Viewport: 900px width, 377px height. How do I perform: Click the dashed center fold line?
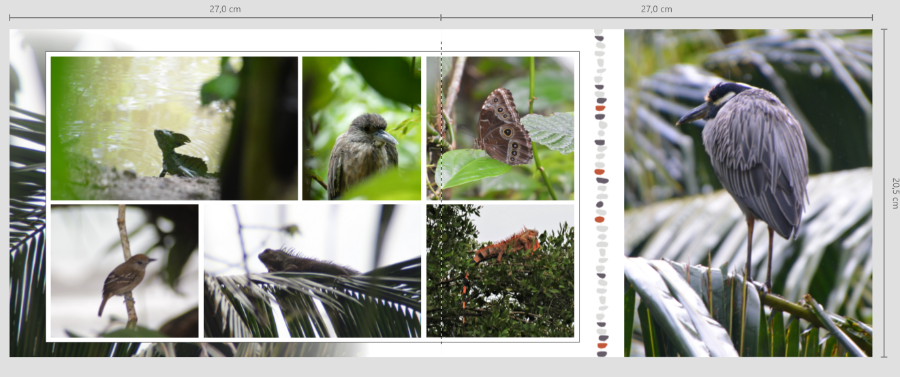click(441, 193)
